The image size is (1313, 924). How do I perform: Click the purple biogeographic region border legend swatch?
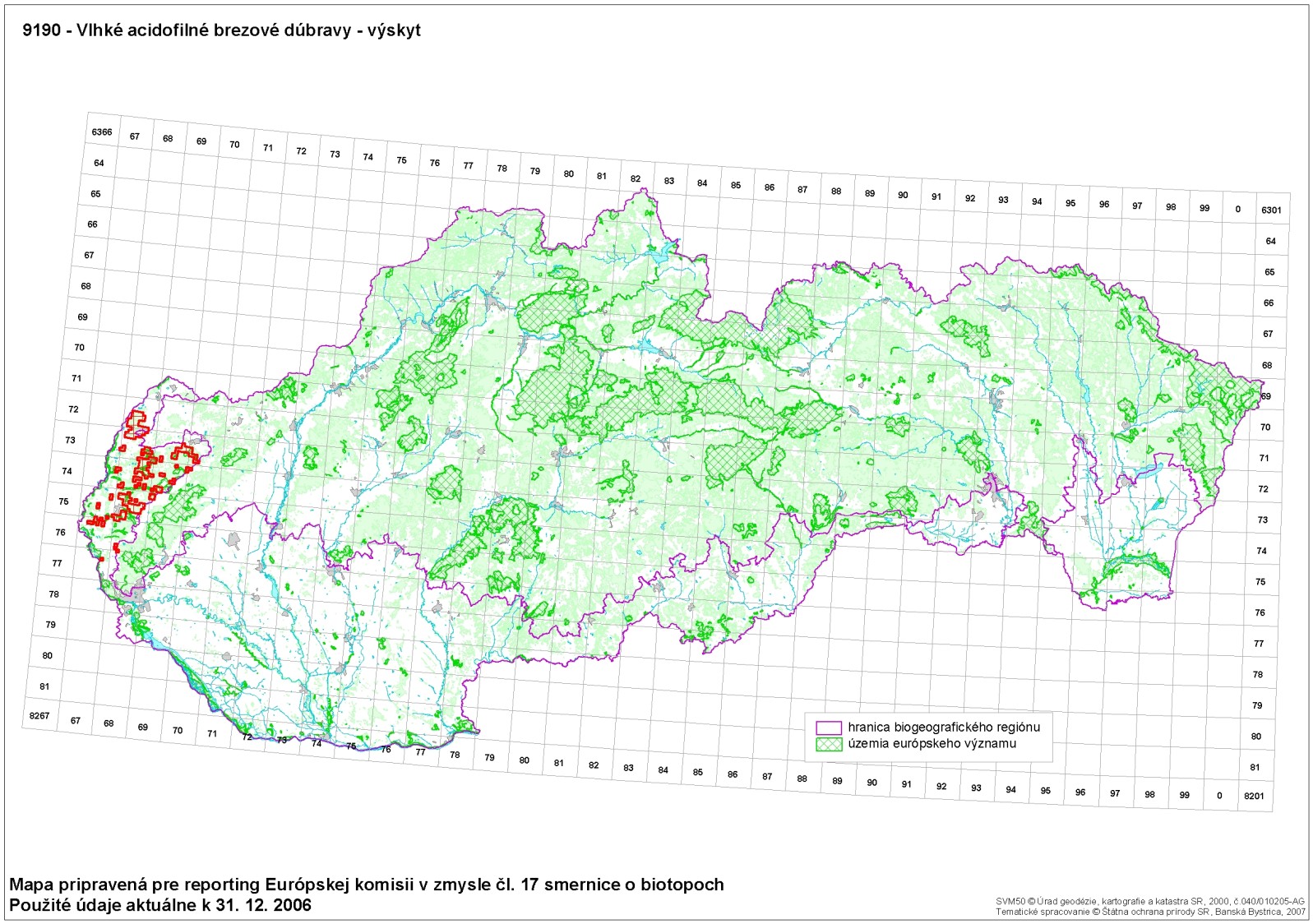828,728
